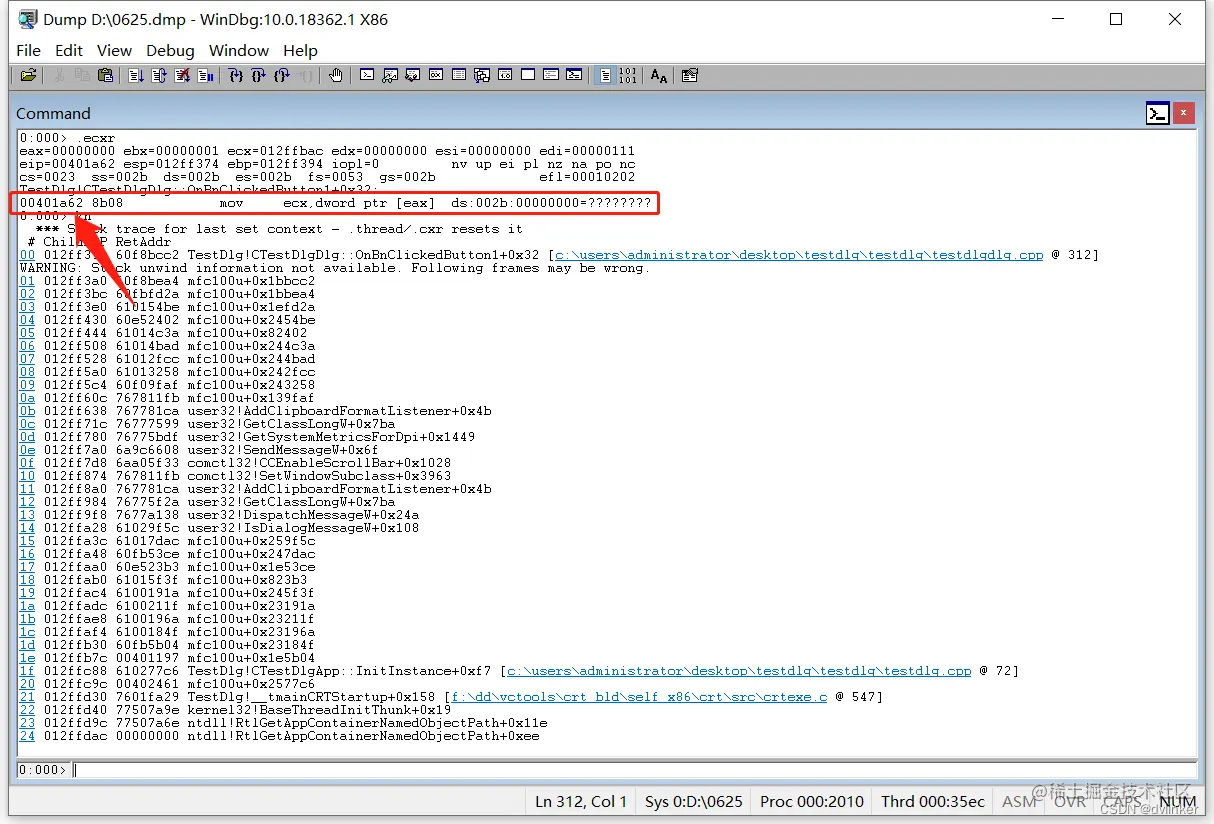Open the Locals window toolbar icon
This screenshot has width=1214, height=824.
[412, 75]
